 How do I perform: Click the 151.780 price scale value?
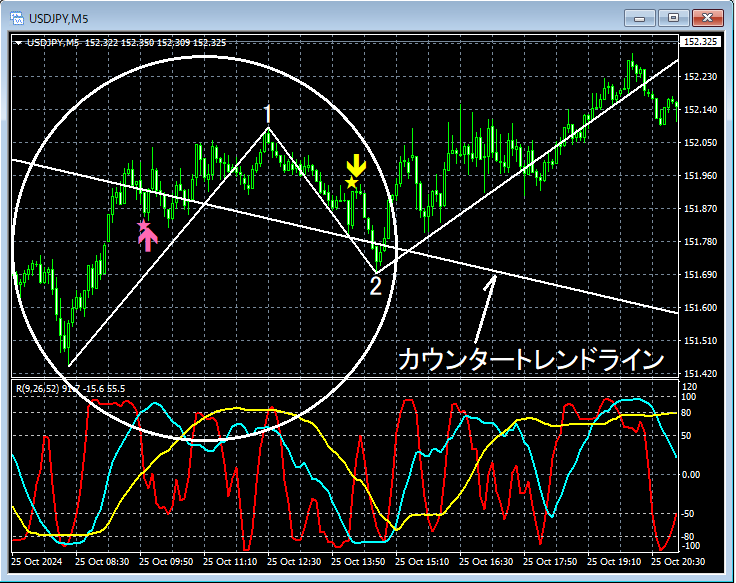tap(700, 242)
